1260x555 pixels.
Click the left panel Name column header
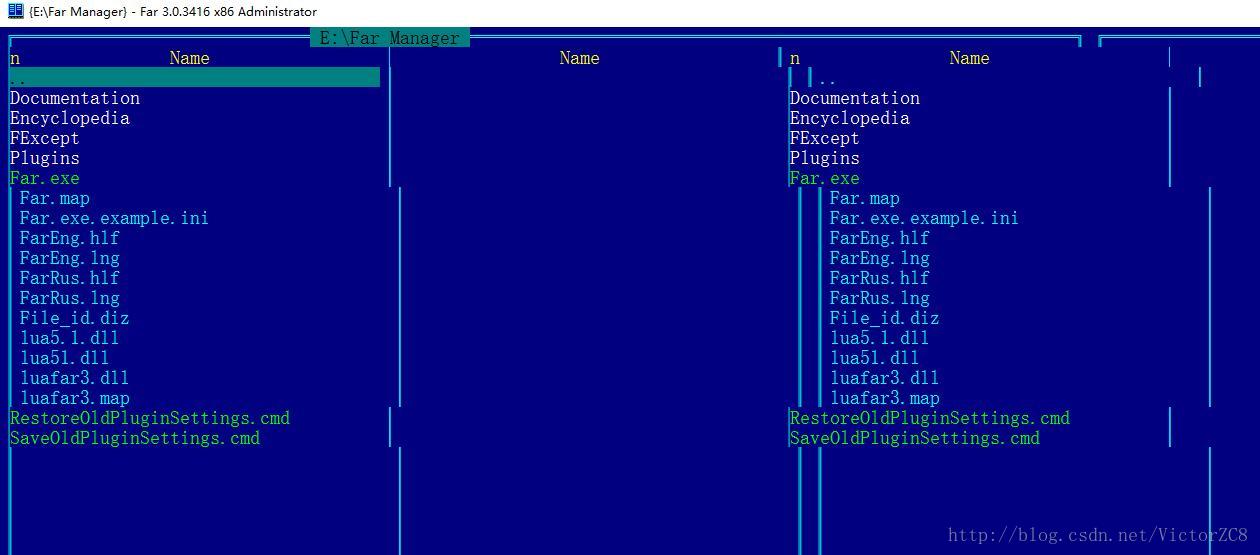(x=189, y=58)
